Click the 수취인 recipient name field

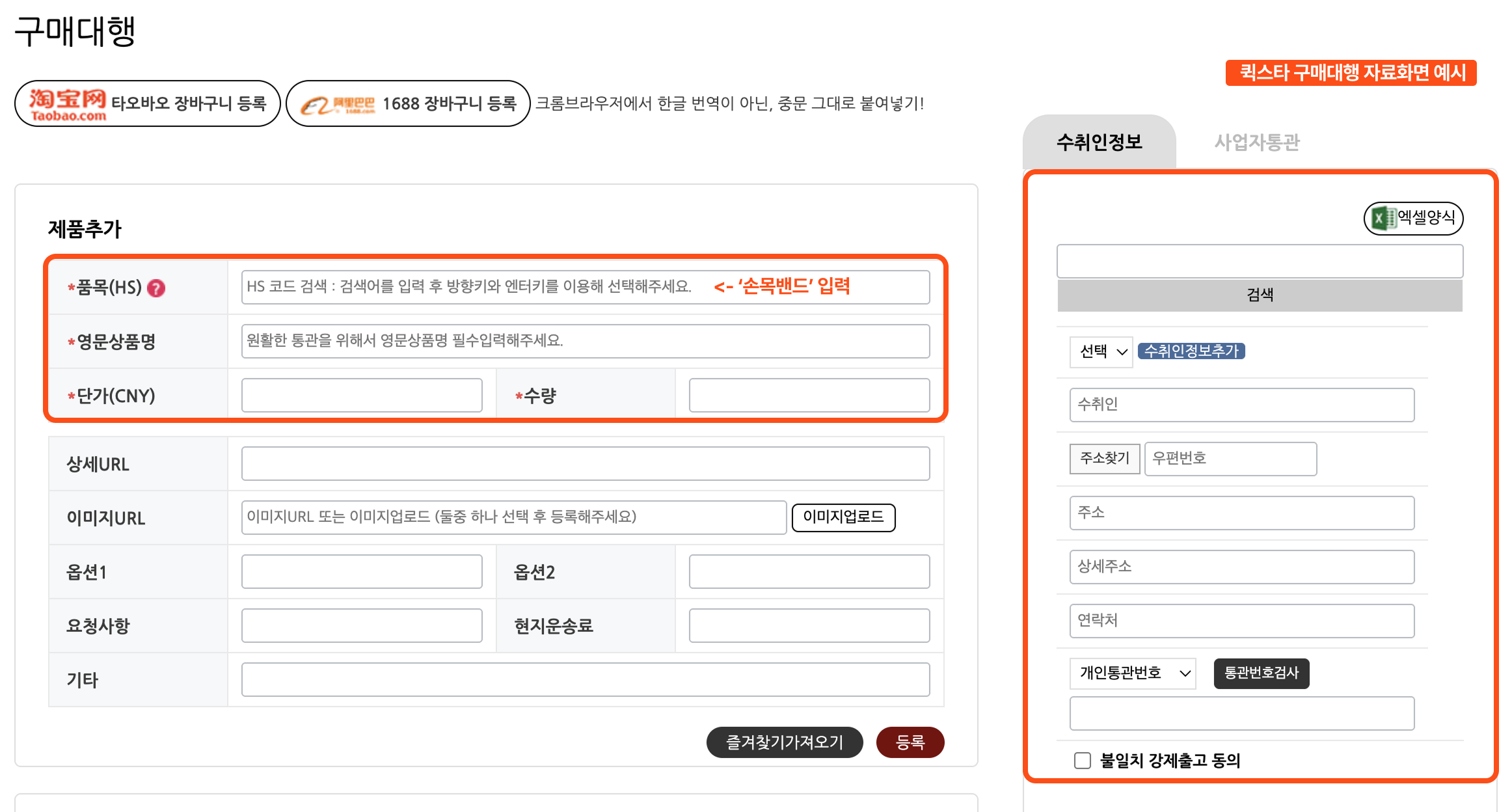[1241, 405]
